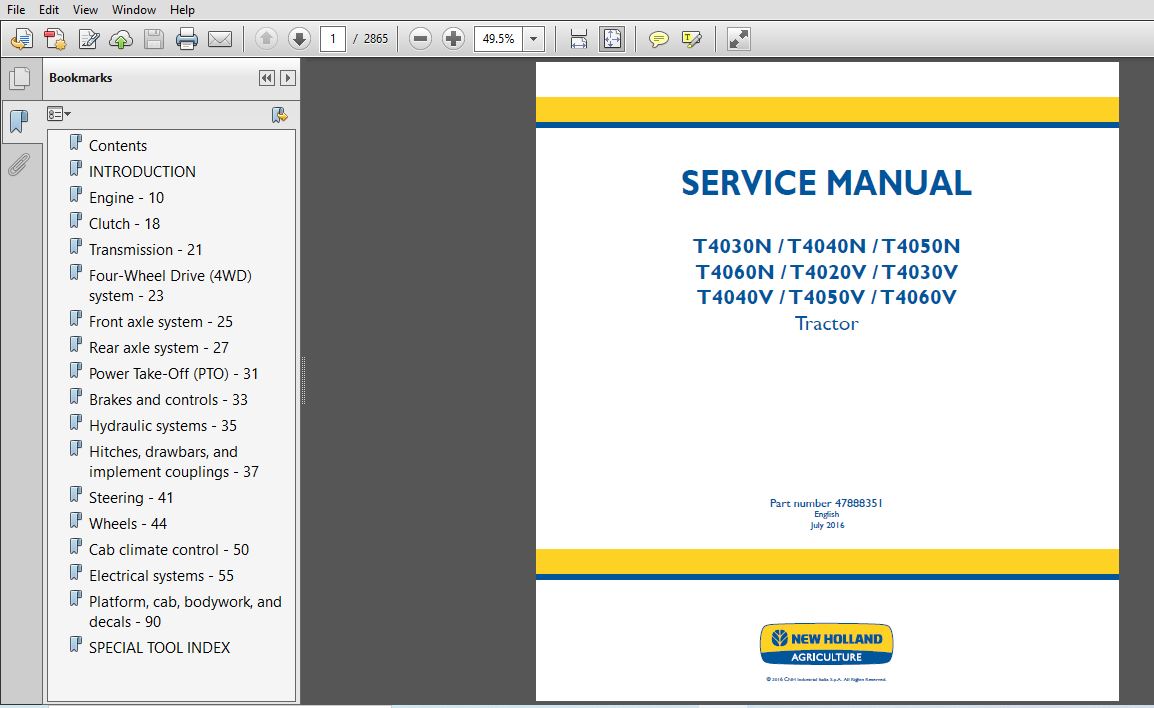Click the Print icon
Screen dimensions: 1154x708
pyautogui.click(x=186, y=39)
